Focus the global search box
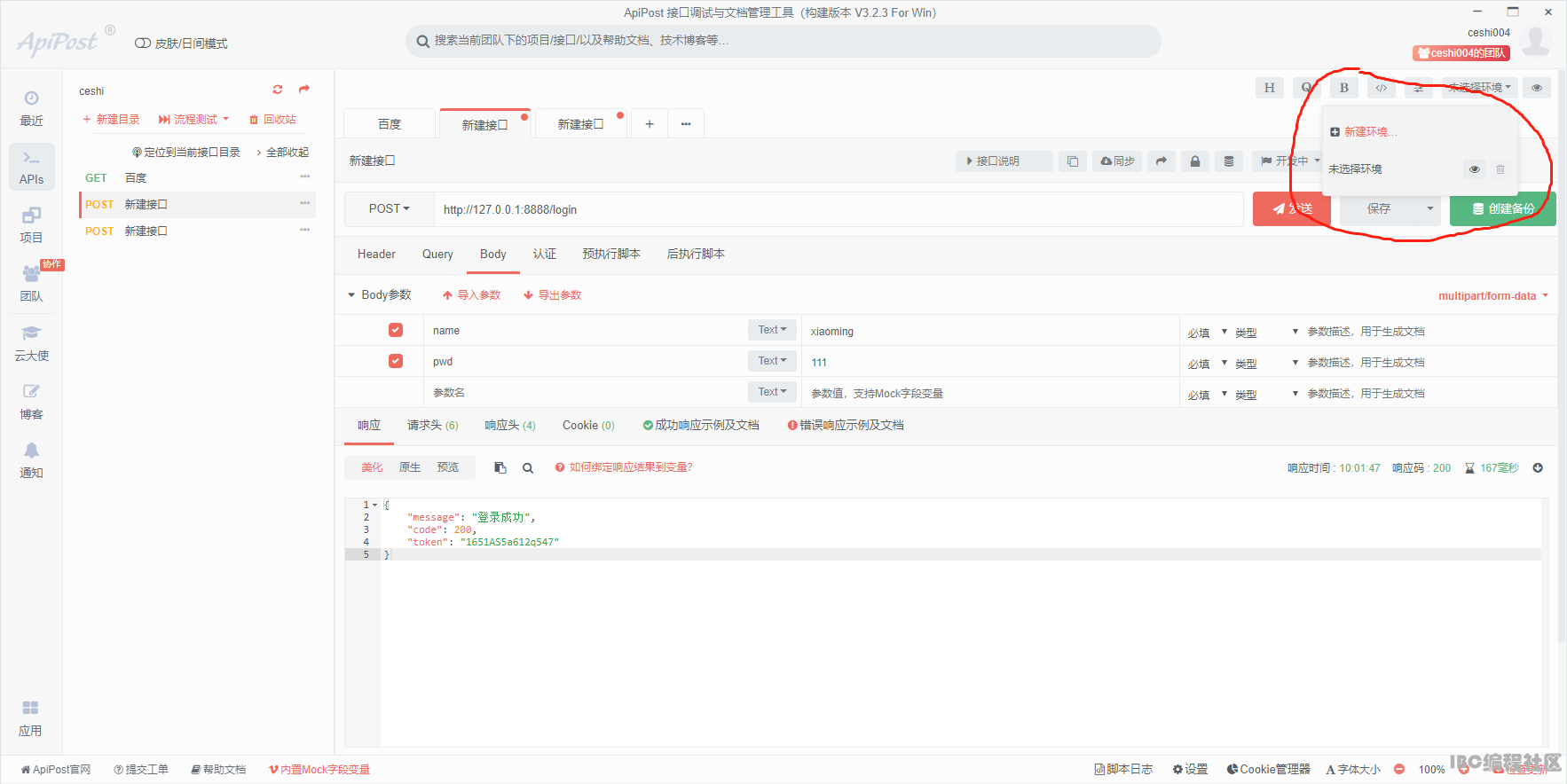1567x784 pixels. click(783, 41)
